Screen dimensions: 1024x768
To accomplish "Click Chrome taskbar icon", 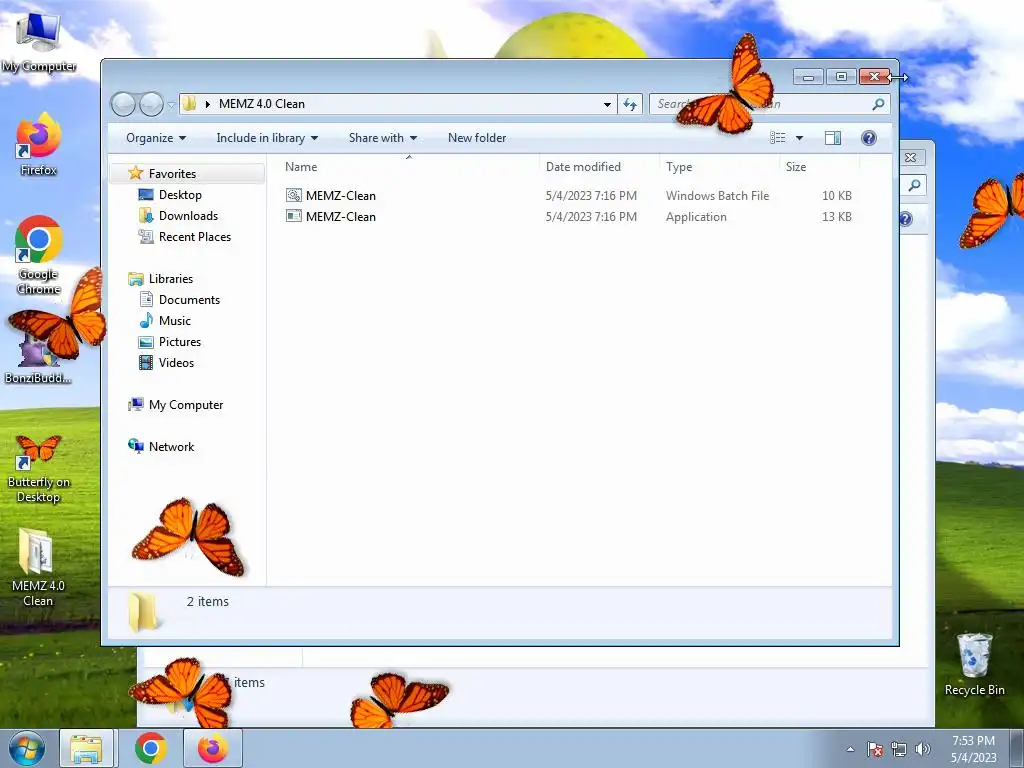I will (151, 748).
